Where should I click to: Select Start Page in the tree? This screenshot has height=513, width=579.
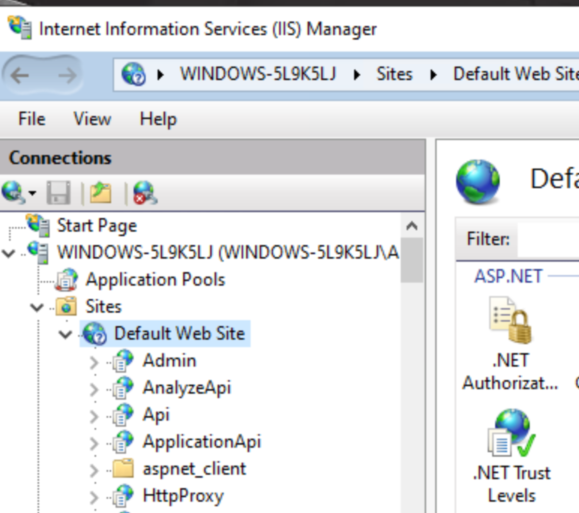[97, 226]
